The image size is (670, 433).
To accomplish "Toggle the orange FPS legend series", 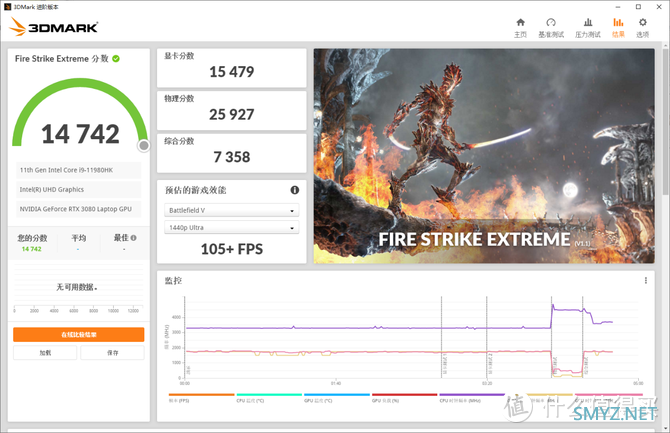I will (x=202, y=398).
